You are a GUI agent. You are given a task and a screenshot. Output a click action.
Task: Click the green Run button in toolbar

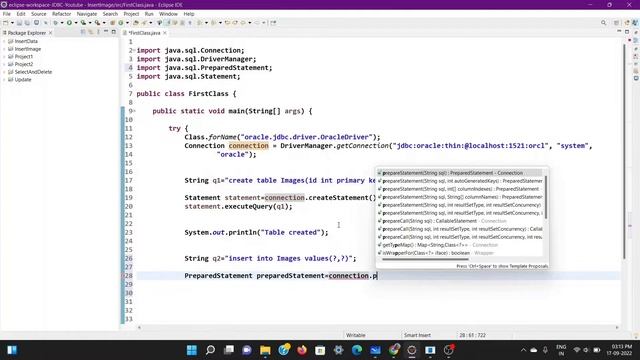point(69,23)
